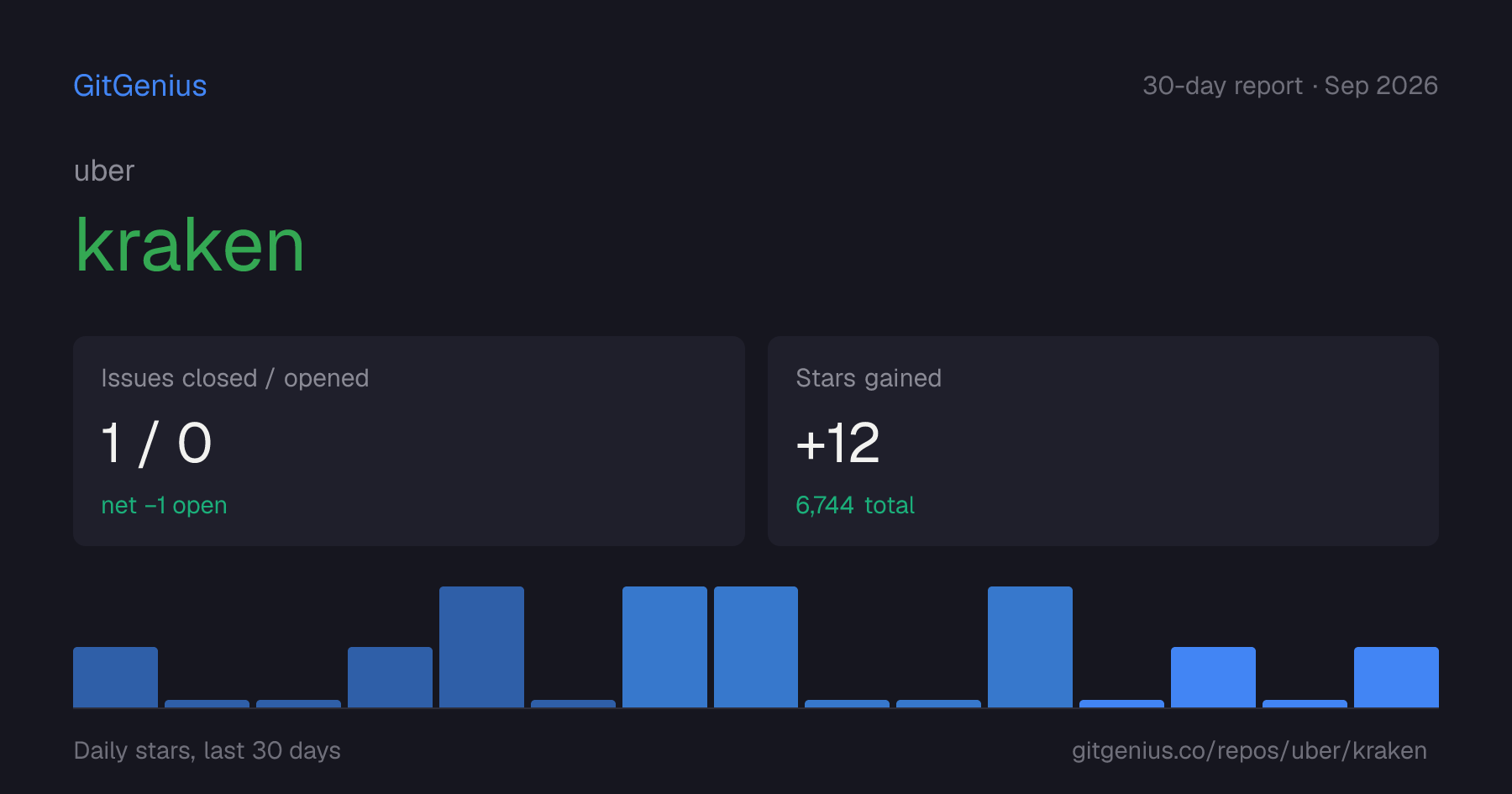This screenshot has width=1512, height=794.
Task: Select the final bright blue bar
Action: [1396, 677]
